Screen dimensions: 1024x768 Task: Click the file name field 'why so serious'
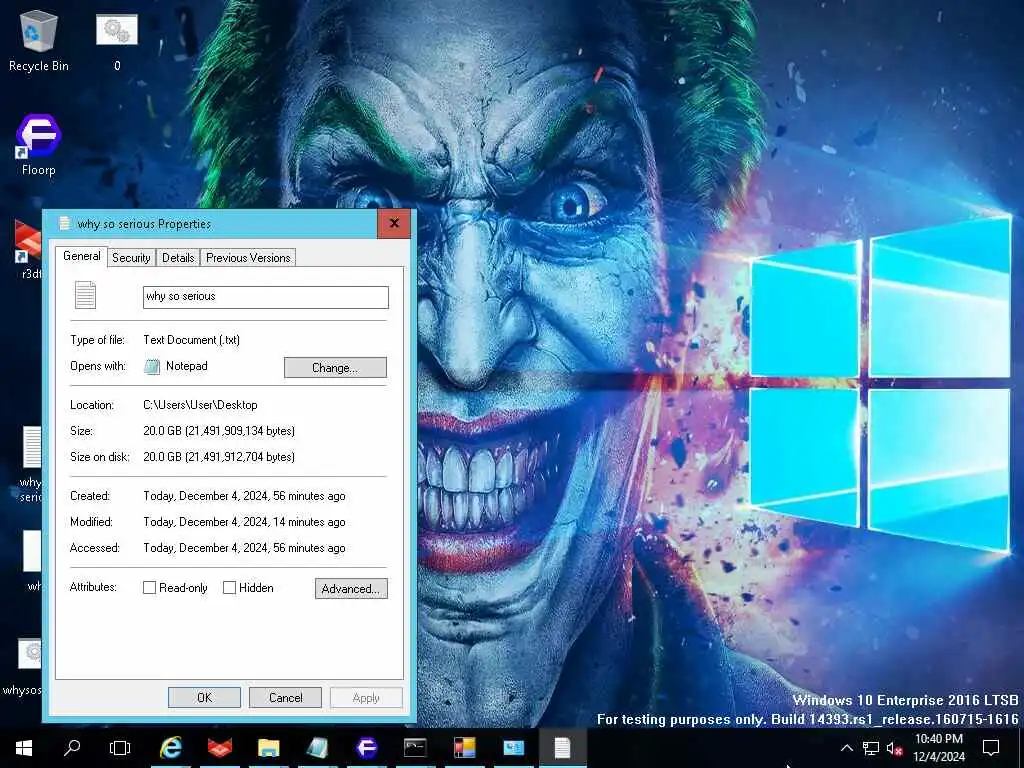click(266, 296)
